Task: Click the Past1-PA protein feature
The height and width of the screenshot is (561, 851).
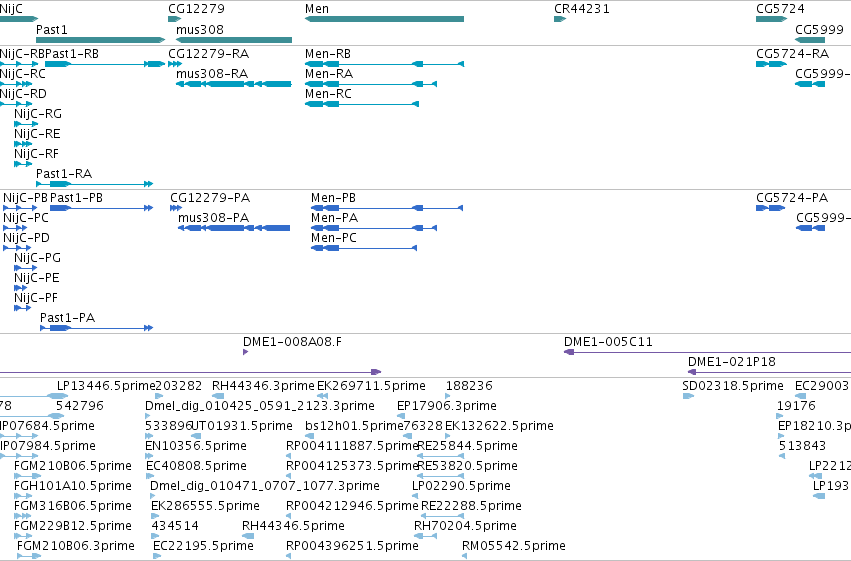Action: [x=97, y=328]
